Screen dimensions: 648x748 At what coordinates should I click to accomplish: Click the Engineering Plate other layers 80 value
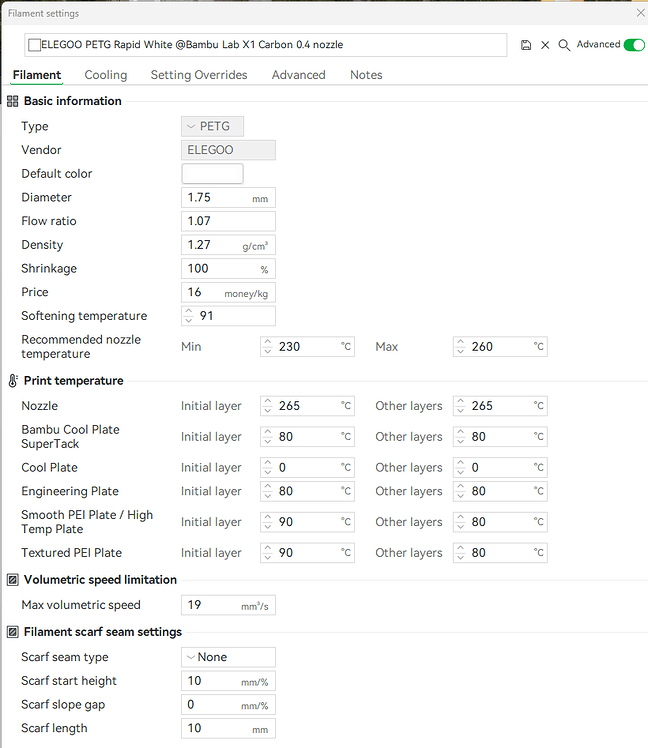tap(479, 491)
